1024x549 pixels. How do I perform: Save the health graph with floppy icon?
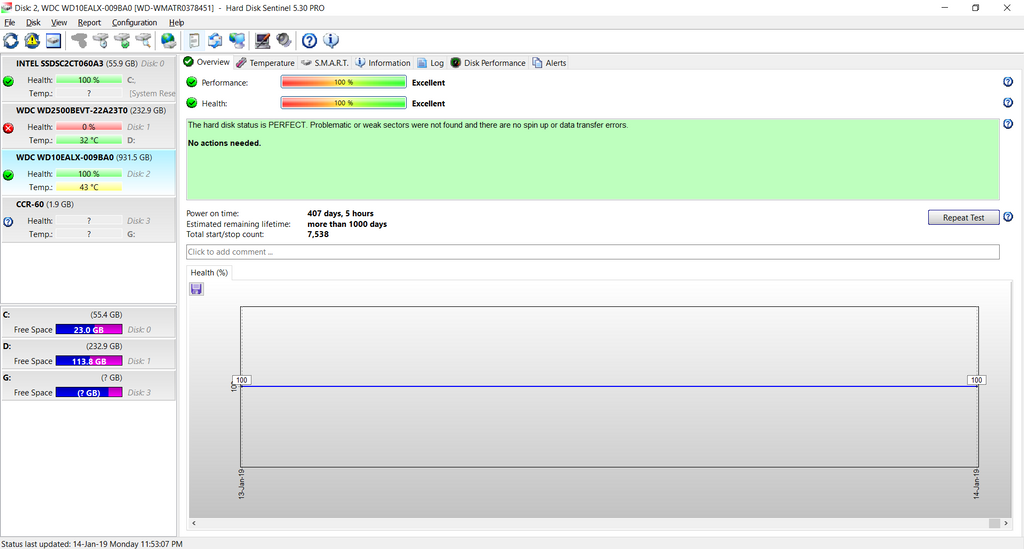(x=196, y=289)
